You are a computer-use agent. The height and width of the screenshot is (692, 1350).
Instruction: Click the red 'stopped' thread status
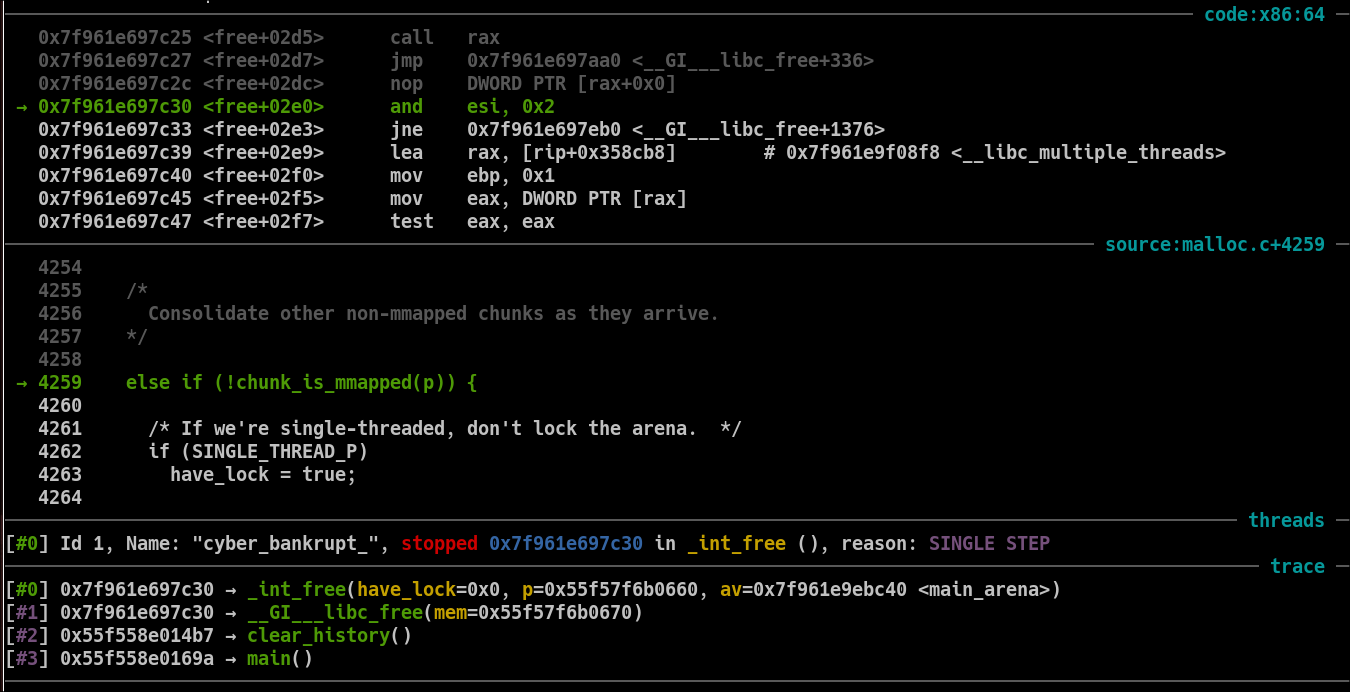point(439,544)
